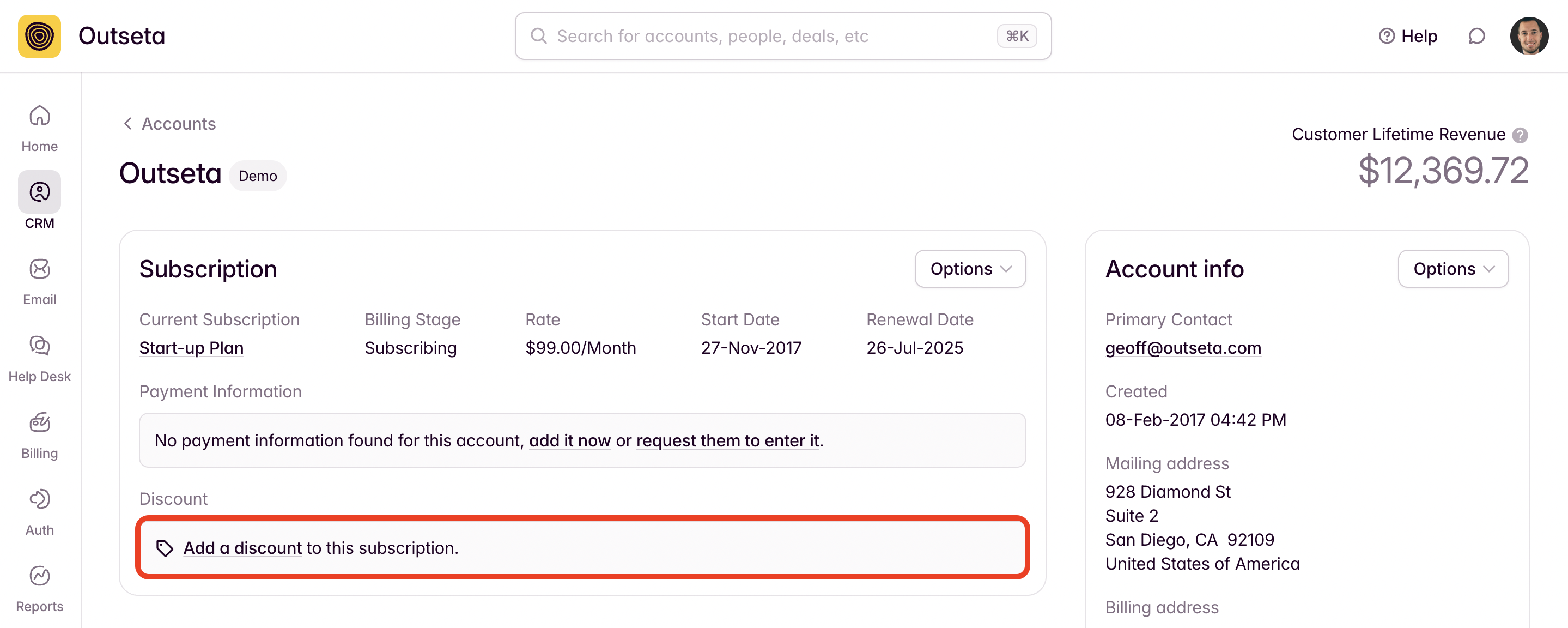Click the Lifetime Revenue question mark icon

[1520, 135]
